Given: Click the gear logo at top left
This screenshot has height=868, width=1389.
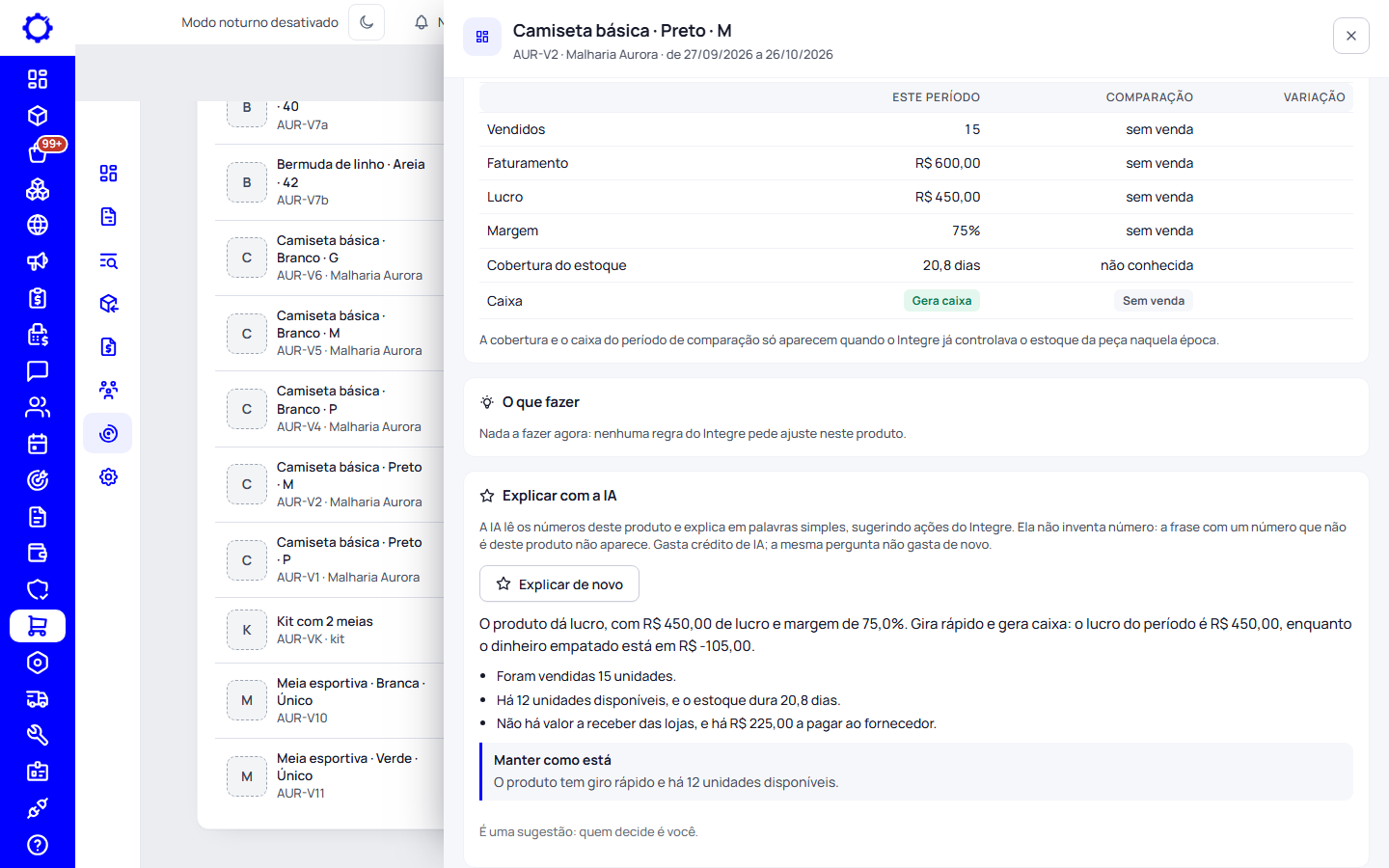Looking at the screenshot, I should [x=38, y=28].
